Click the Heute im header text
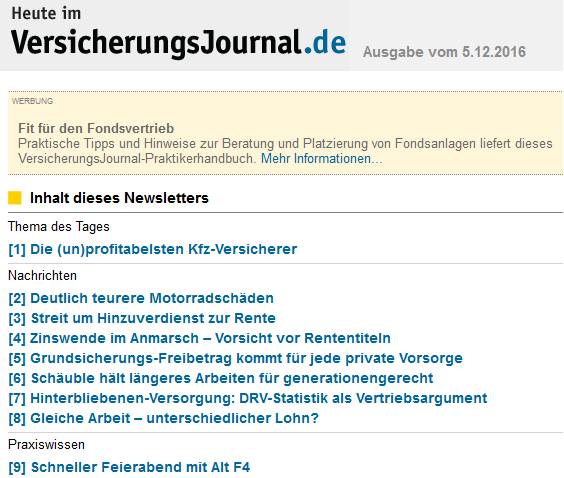Viewport: 564px width, 478px height. coord(46,14)
